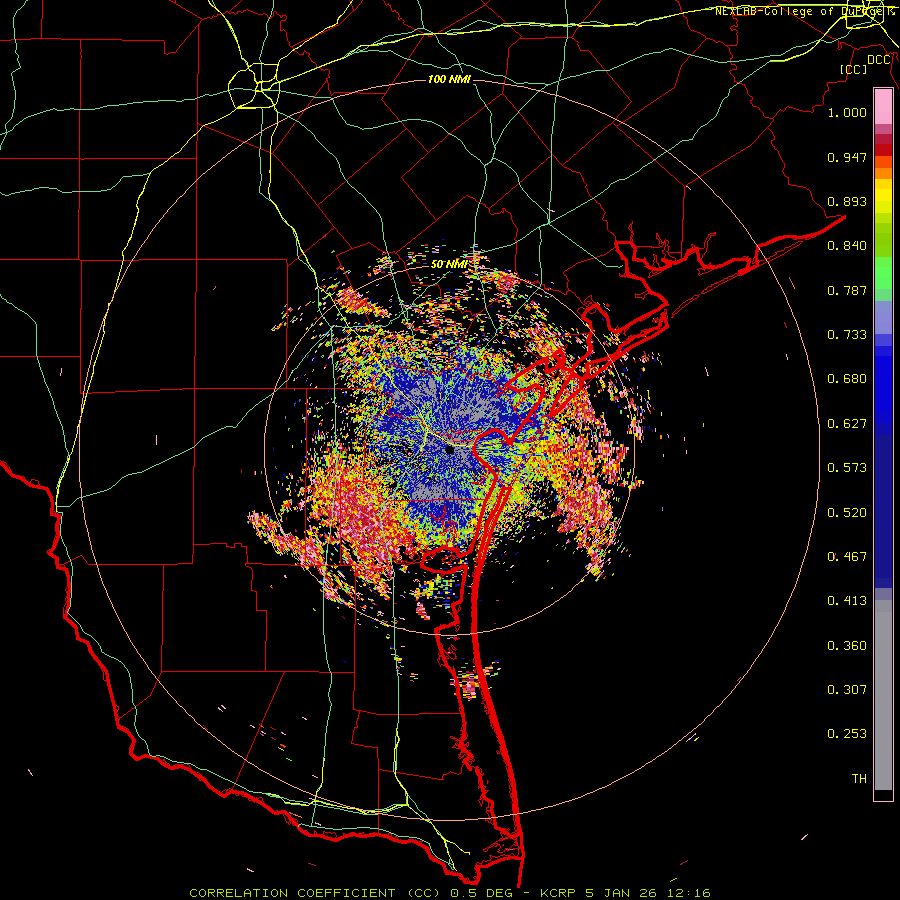The height and width of the screenshot is (900, 900).
Task: Click the 0.680 legend value
Action: click(847, 379)
